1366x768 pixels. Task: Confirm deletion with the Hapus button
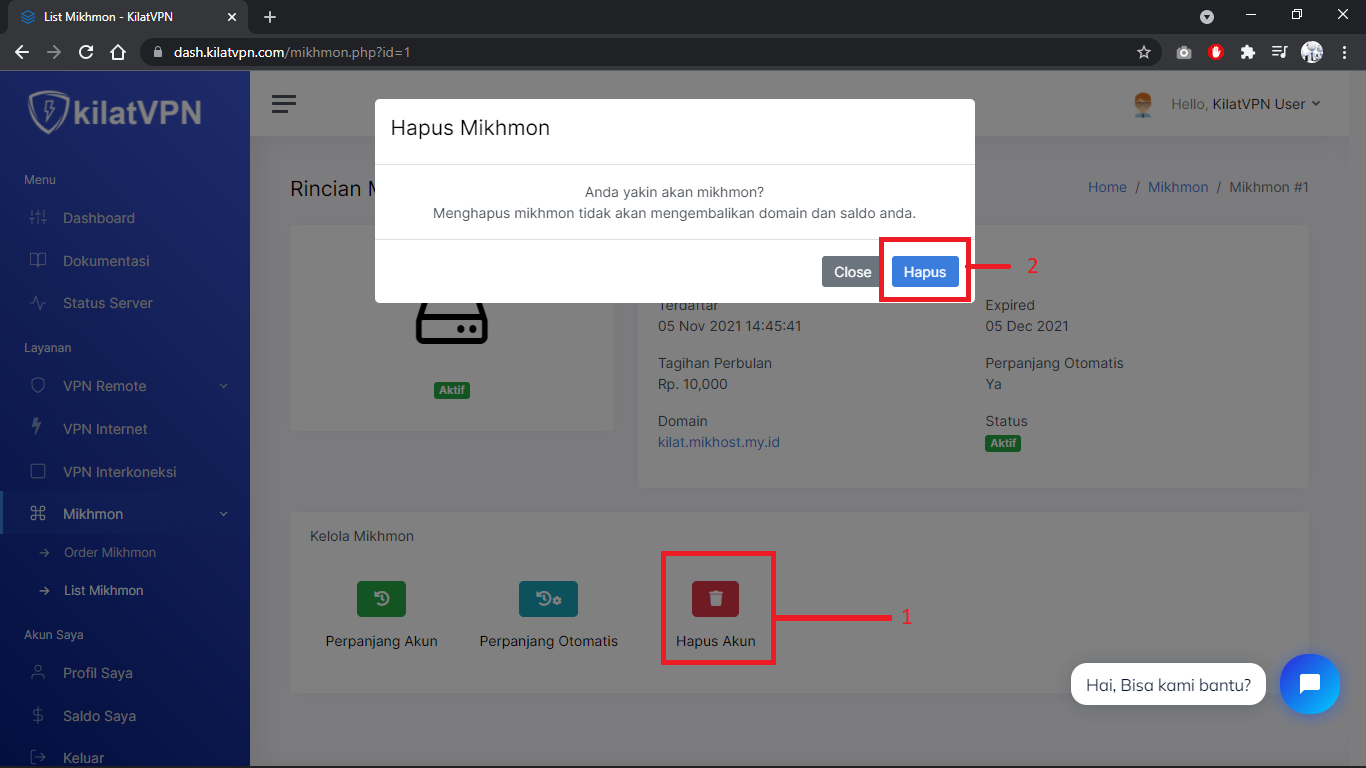(925, 272)
